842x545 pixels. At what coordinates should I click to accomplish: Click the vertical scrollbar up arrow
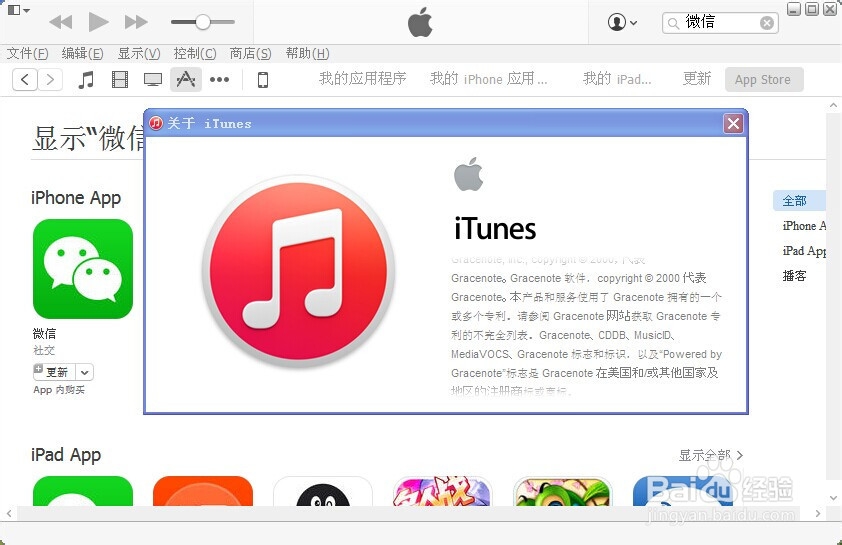point(833,105)
